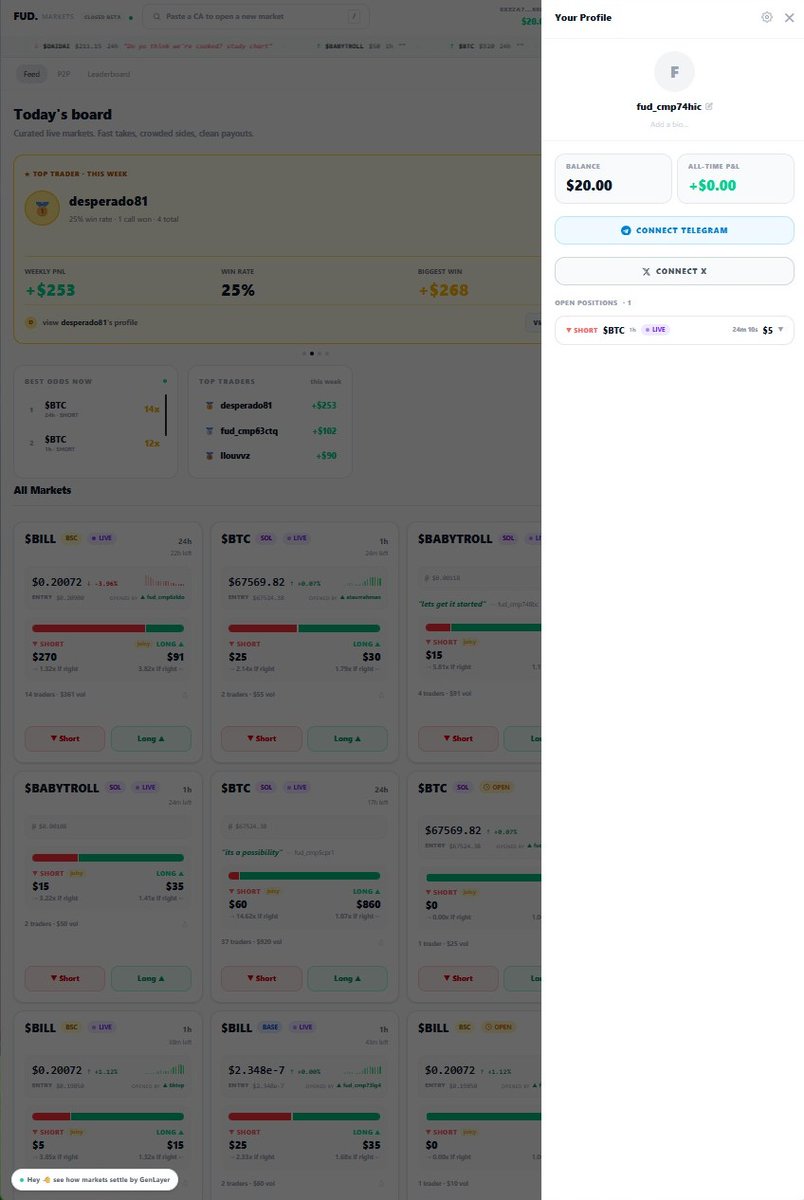Viewport: 804px width, 1200px height.
Task: Click the slash shortcut key icon
Action: pyautogui.click(x=353, y=16)
